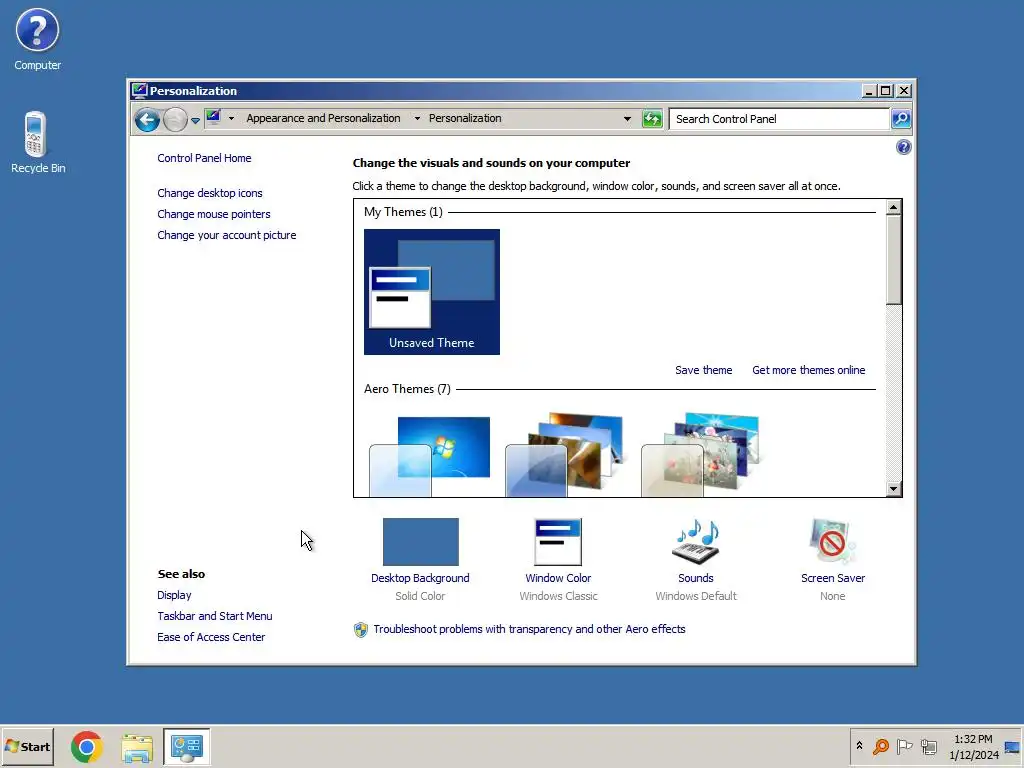Click the Control Panel icon in address bar
The width and height of the screenshot is (1024, 768).
point(213,118)
